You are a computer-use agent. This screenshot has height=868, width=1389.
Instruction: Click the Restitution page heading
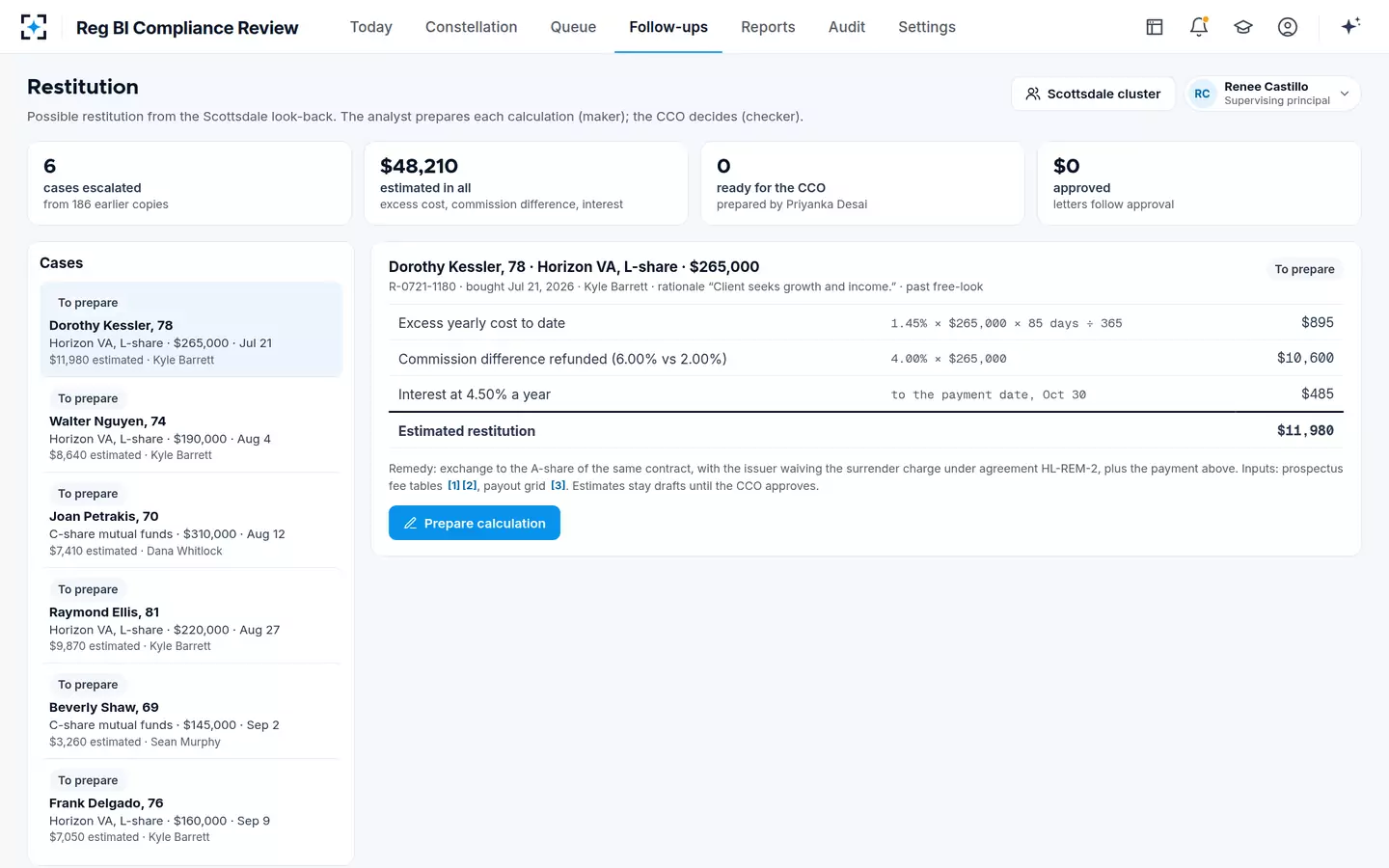tap(83, 87)
